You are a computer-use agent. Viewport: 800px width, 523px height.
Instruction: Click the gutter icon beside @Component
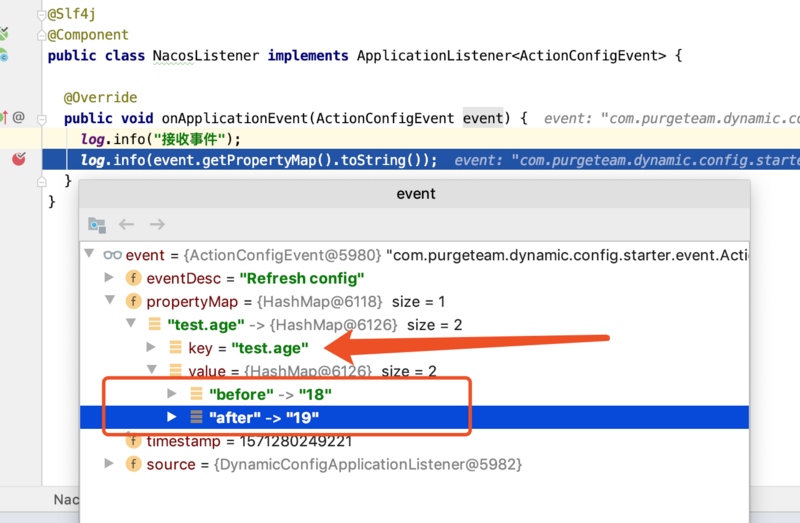tap(4, 34)
